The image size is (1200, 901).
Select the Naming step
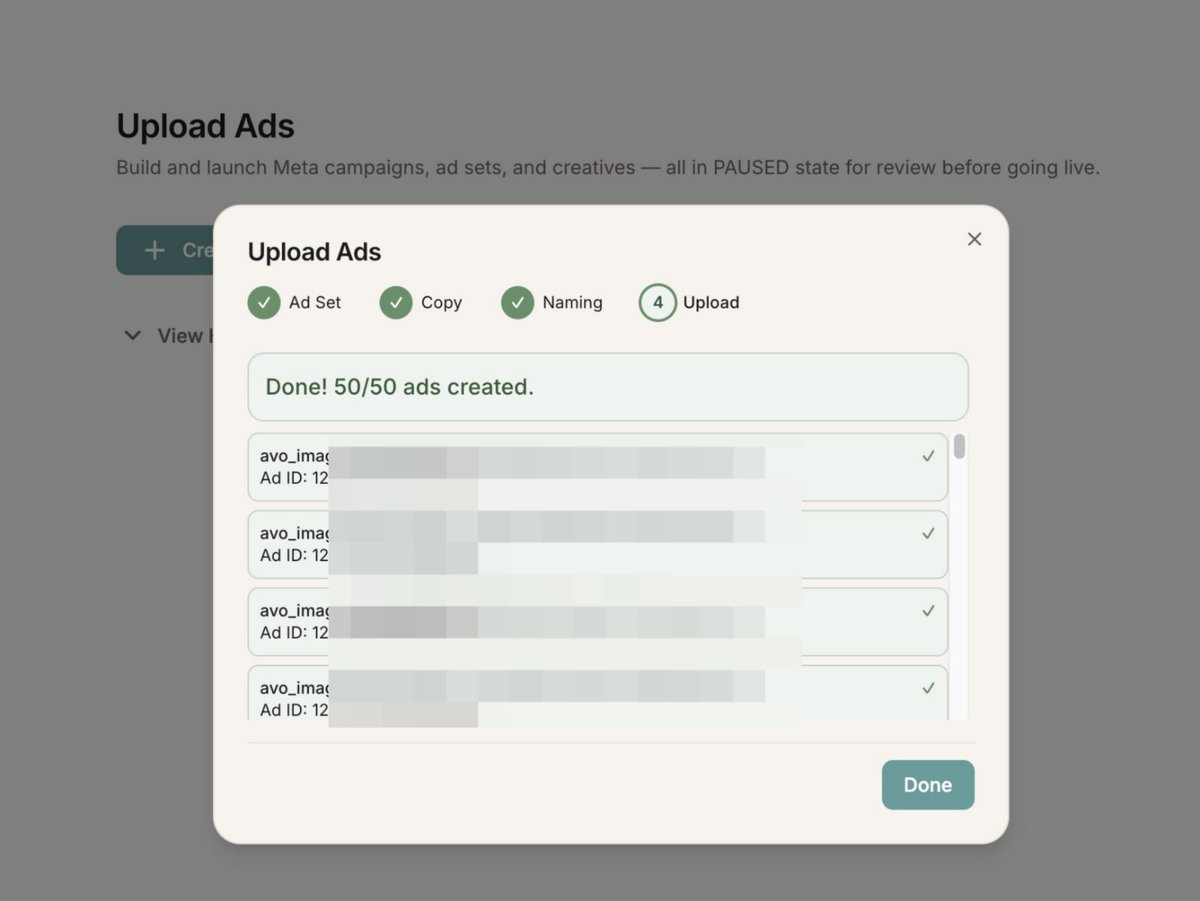point(552,302)
